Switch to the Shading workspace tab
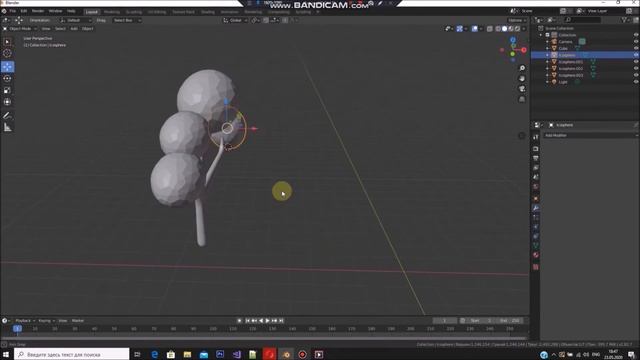Screen dimensions: 640x360 click(x=208, y=12)
